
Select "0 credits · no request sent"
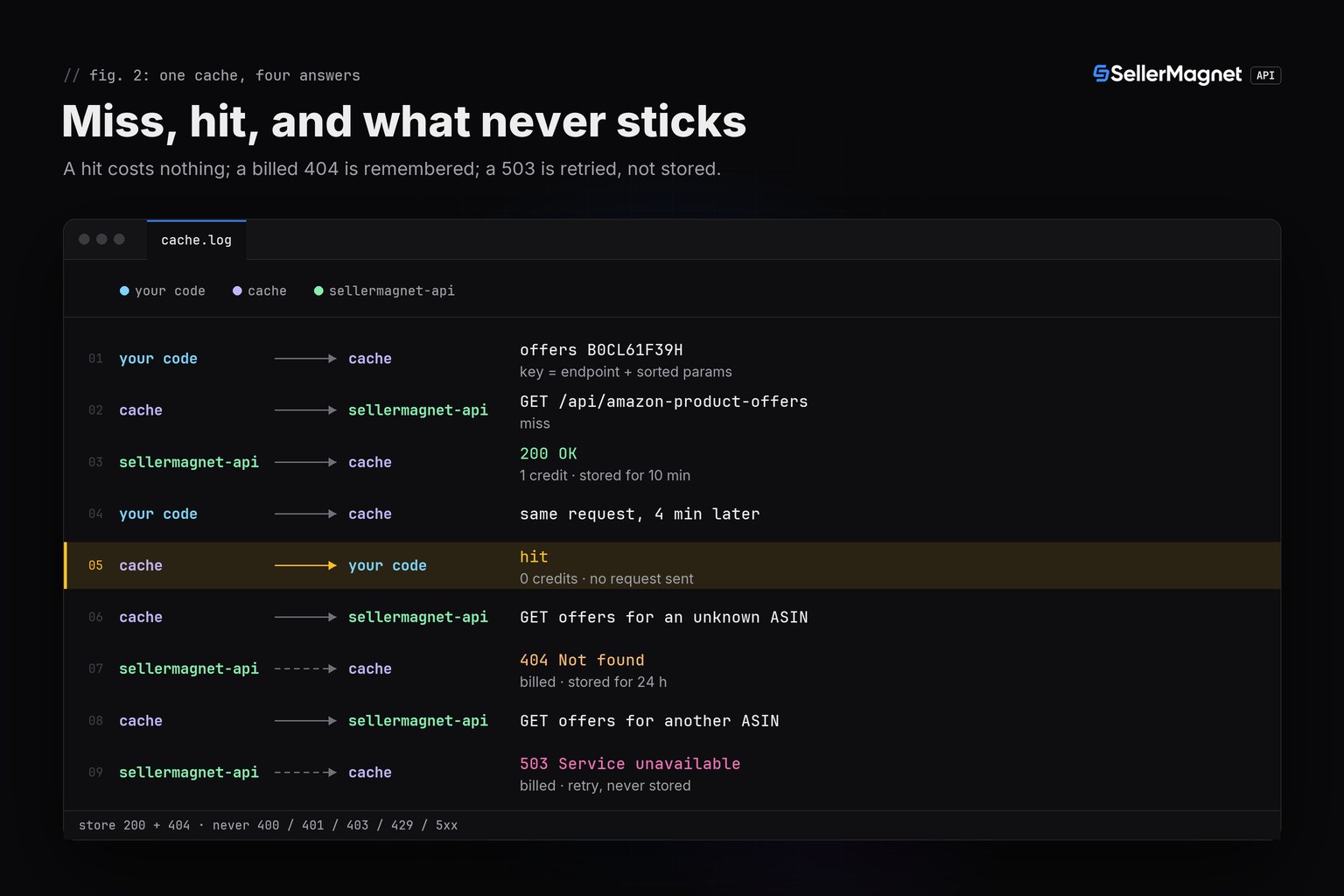point(606,578)
